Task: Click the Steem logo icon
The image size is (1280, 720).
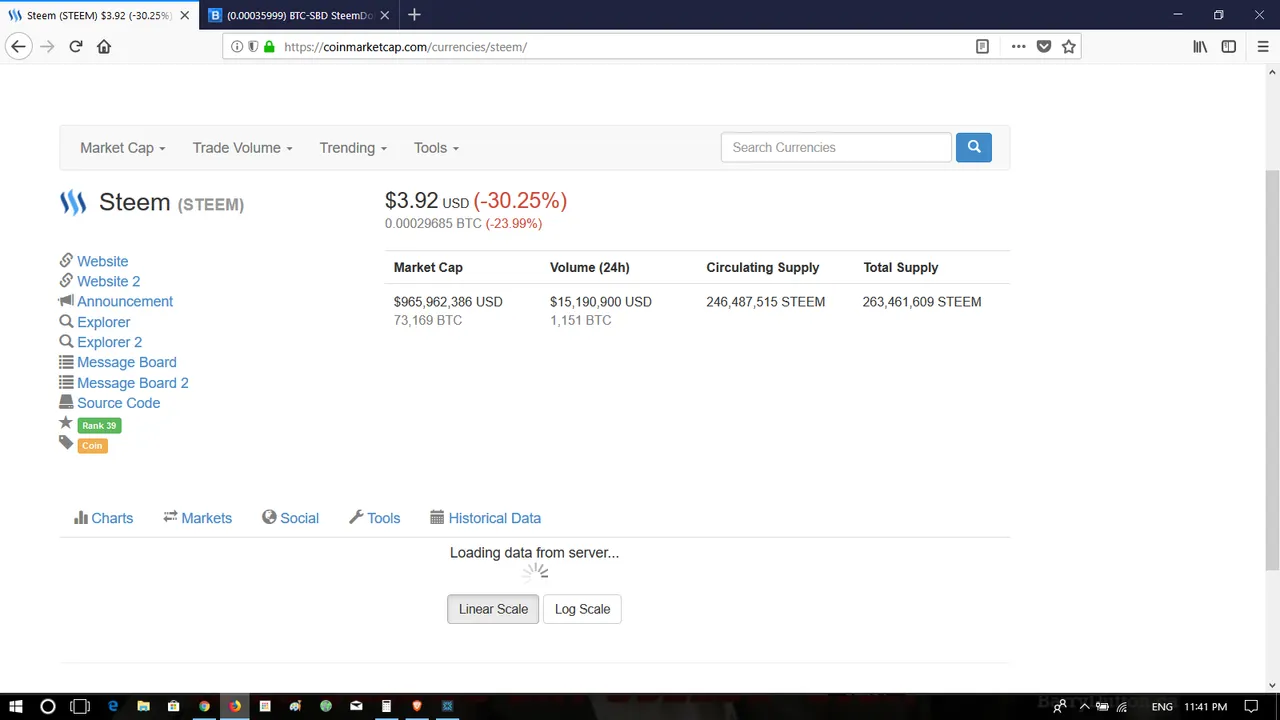Action: (73, 203)
